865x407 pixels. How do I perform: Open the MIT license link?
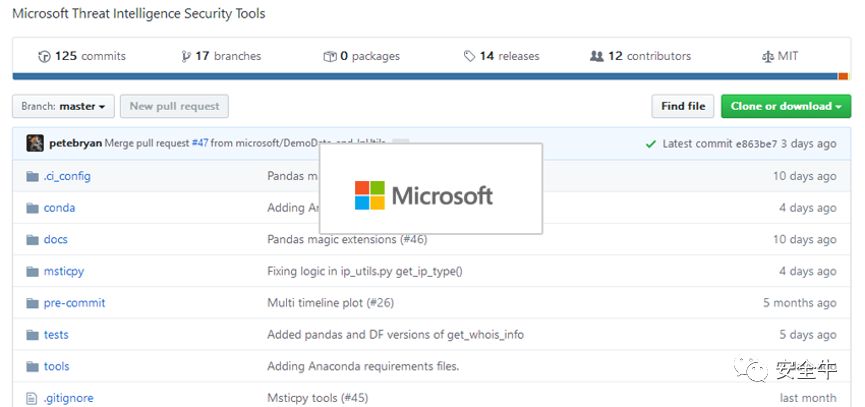(779, 56)
